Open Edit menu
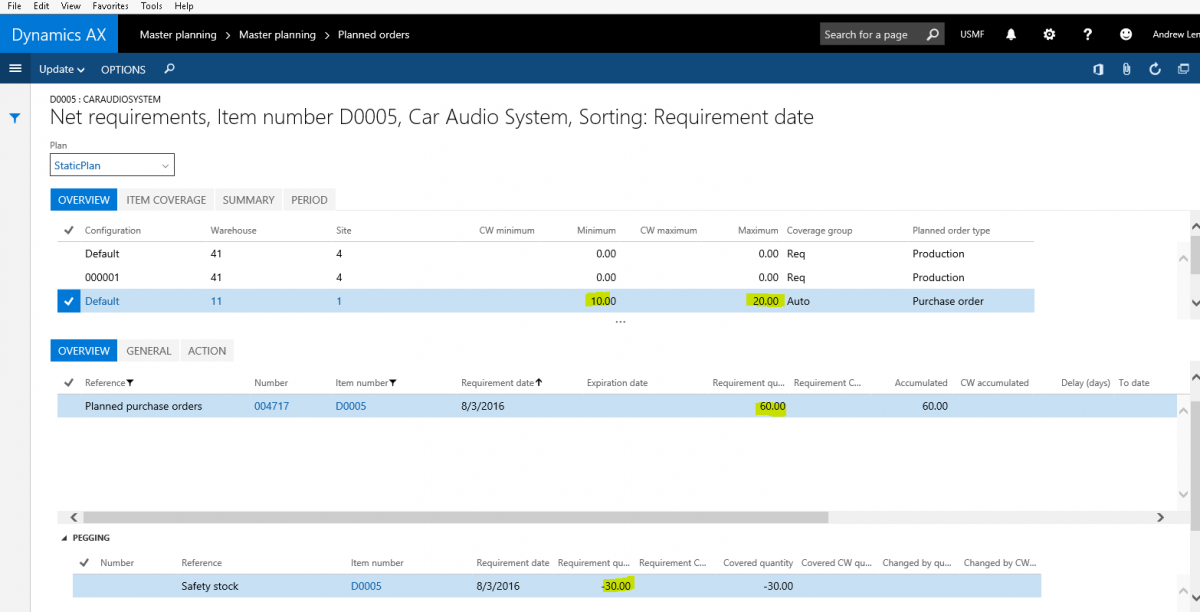 point(41,6)
